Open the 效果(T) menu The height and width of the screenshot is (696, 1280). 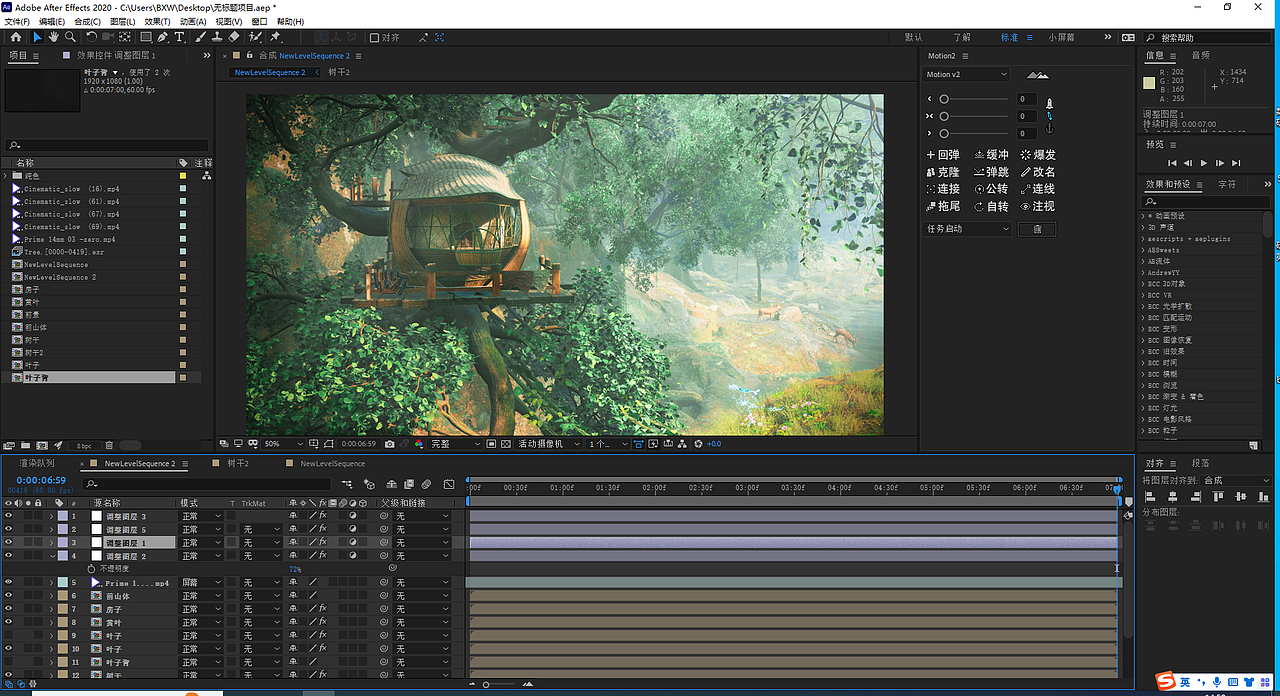(158, 21)
